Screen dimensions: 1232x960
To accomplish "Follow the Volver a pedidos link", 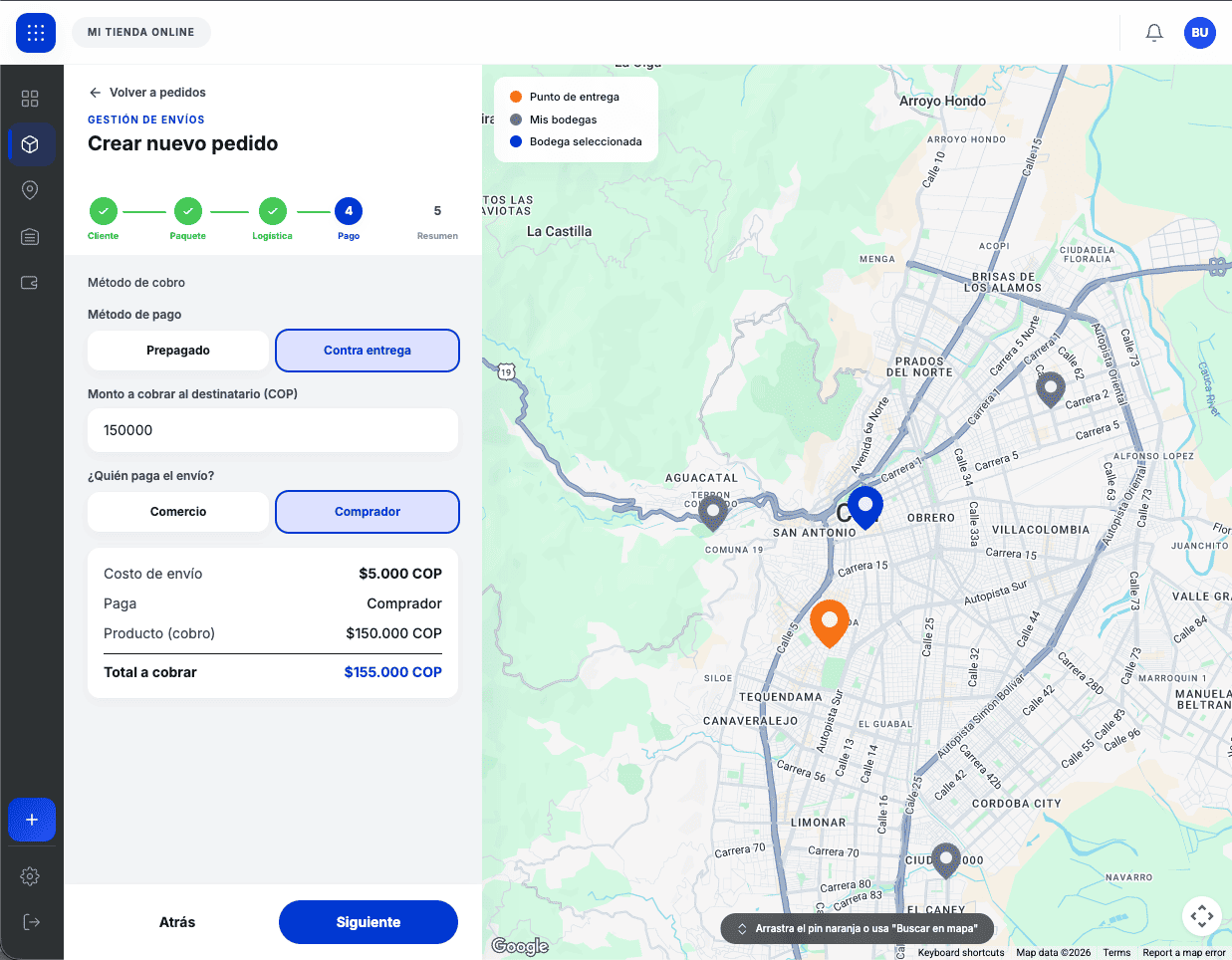I will point(147,92).
